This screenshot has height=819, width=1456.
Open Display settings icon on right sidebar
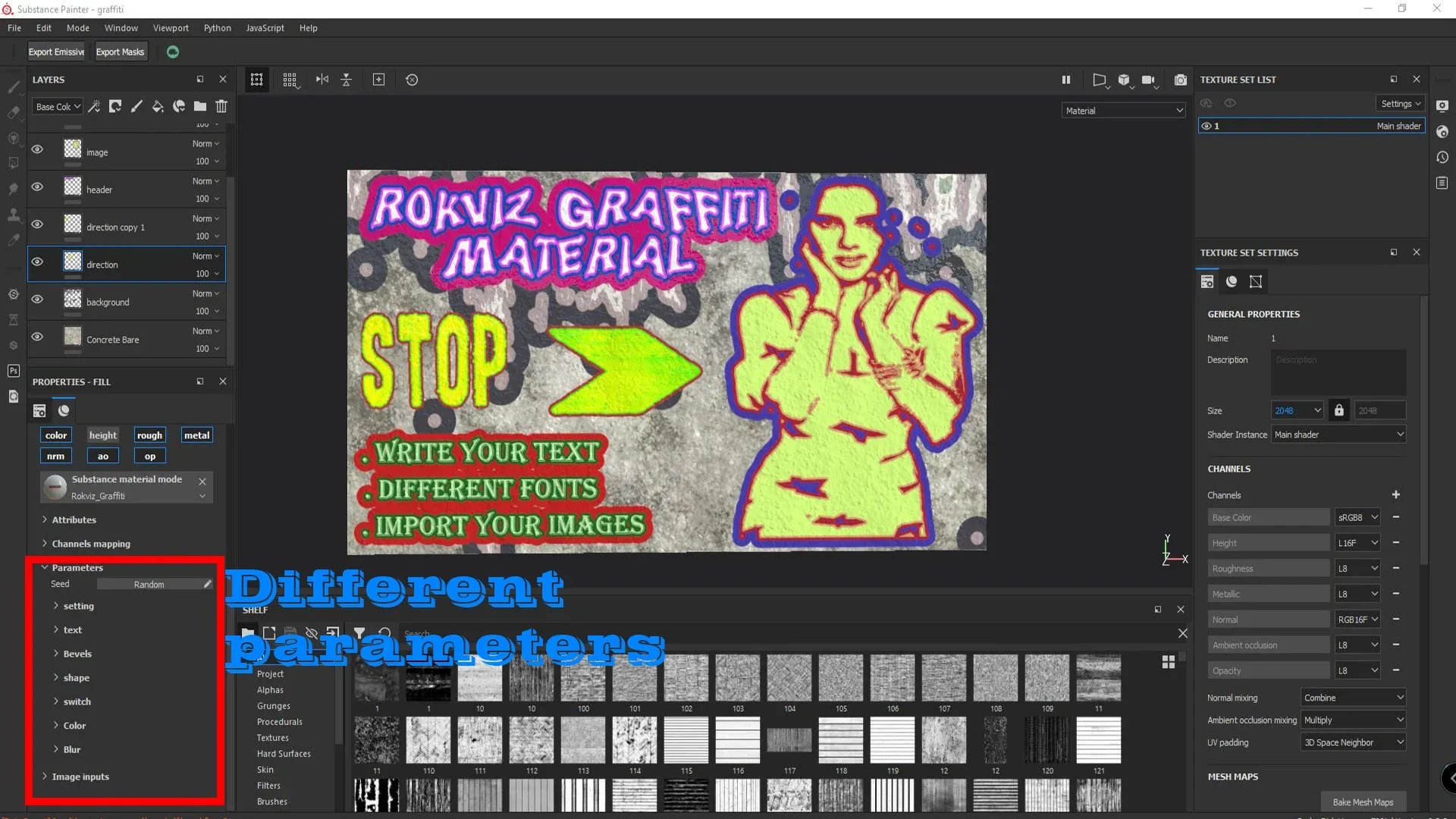[x=1442, y=105]
